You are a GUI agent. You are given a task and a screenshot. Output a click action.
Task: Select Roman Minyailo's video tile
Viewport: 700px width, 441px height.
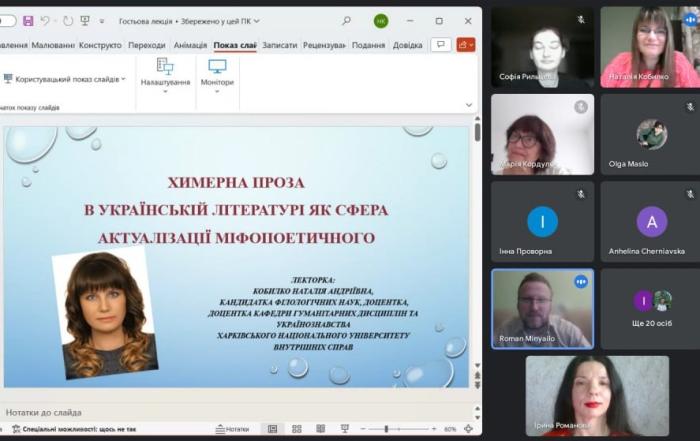pos(542,309)
